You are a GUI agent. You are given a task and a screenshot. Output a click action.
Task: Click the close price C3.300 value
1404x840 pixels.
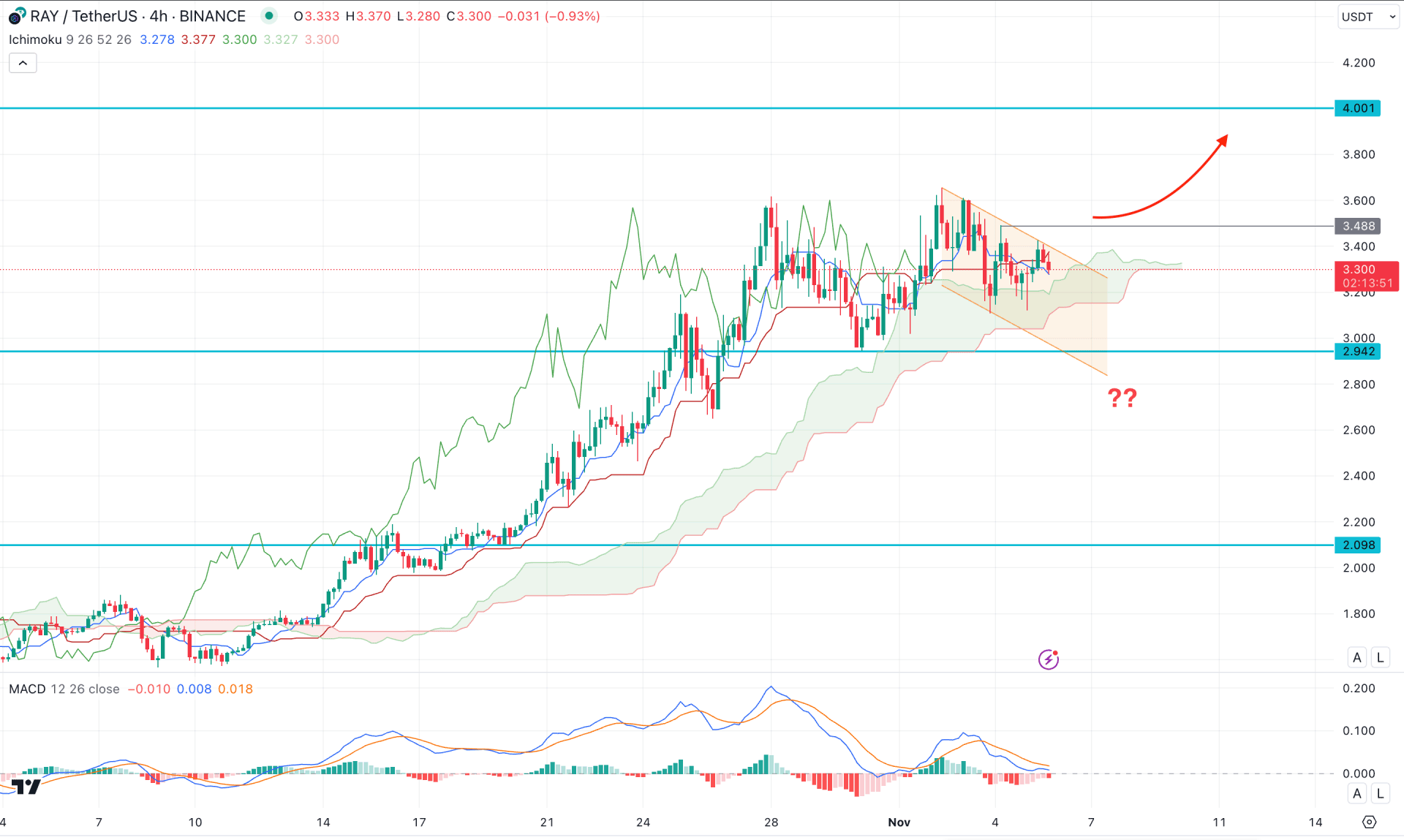pos(469,16)
